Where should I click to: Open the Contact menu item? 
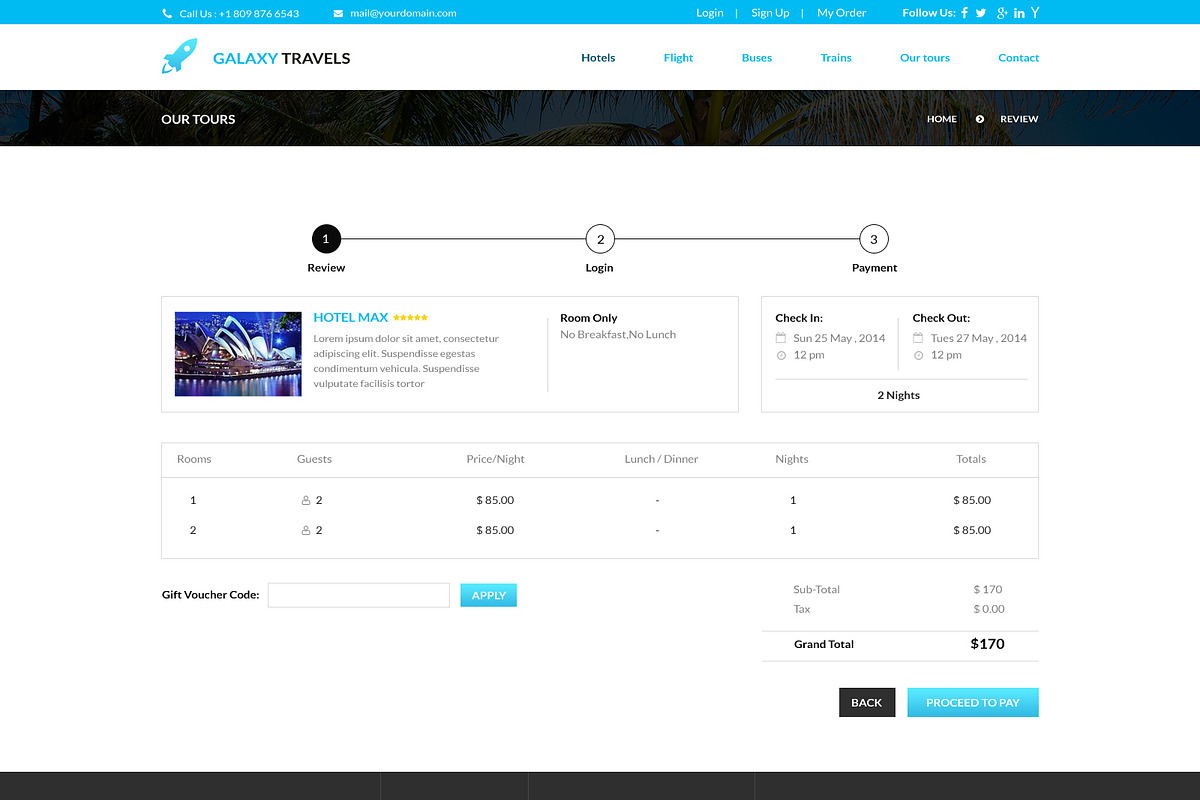[x=1019, y=58]
